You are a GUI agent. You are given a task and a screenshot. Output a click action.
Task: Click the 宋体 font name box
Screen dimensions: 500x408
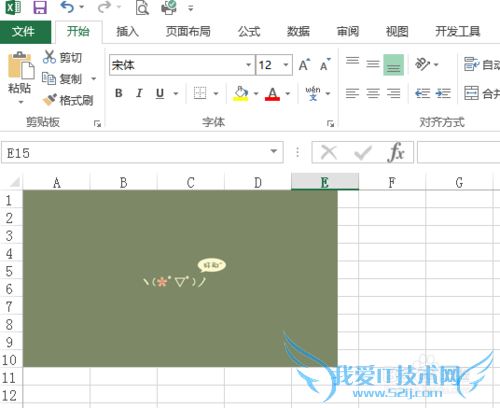coord(177,65)
